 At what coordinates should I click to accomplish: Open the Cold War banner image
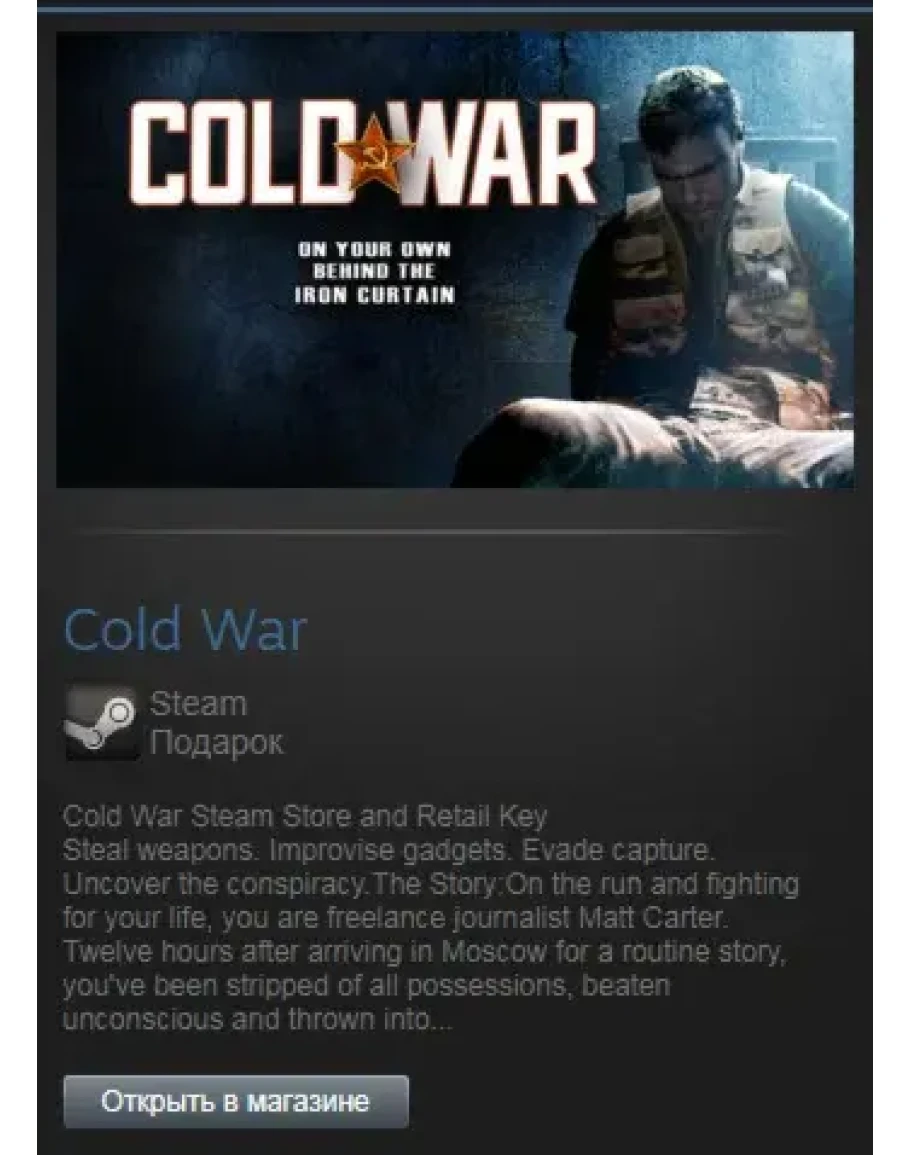pos(455,259)
